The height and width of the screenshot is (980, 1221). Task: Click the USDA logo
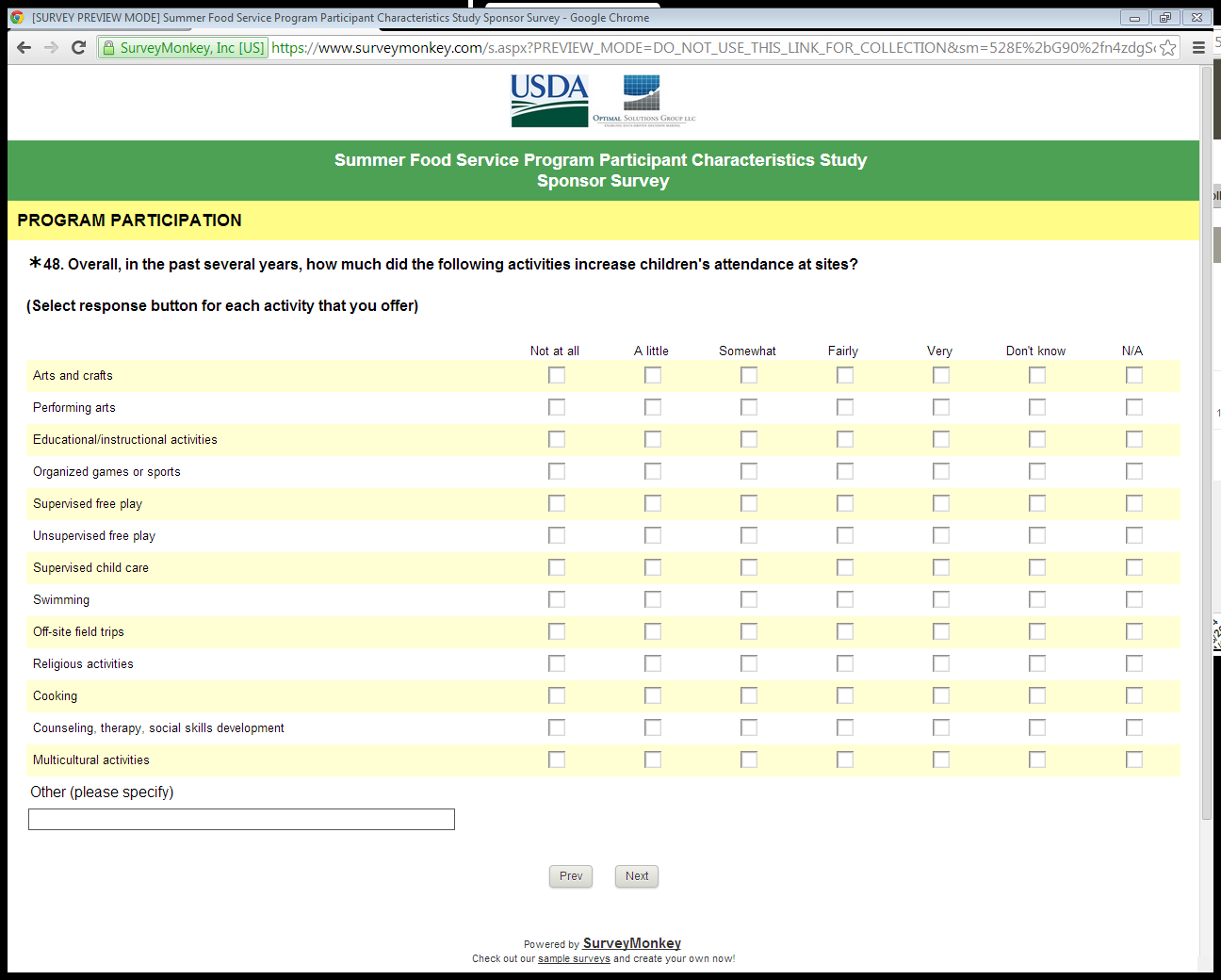click(x=549, y=100)
